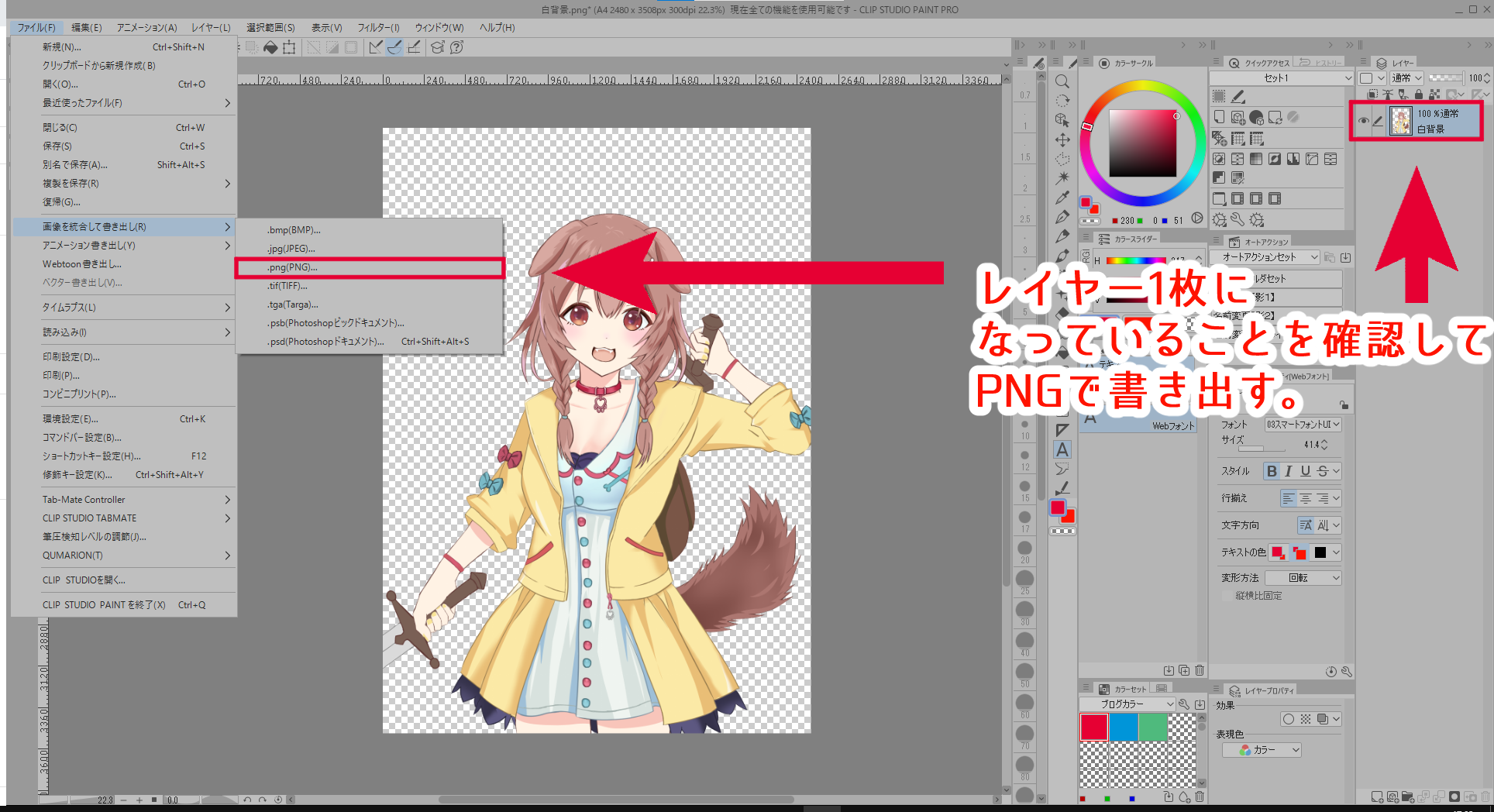Click Italic style button
This screenshot has width=1494, height=812.
(1289, 471)
